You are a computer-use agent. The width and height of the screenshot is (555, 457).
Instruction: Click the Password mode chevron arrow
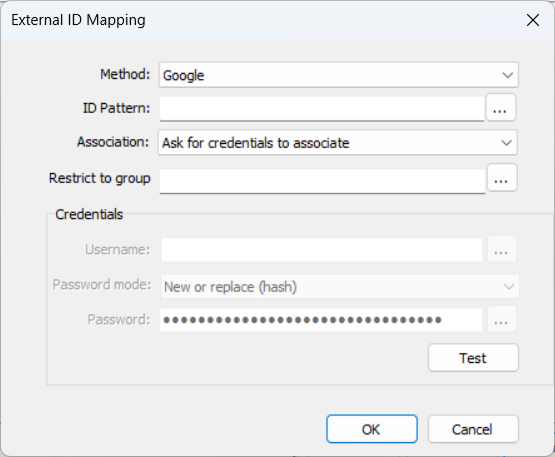509,286
